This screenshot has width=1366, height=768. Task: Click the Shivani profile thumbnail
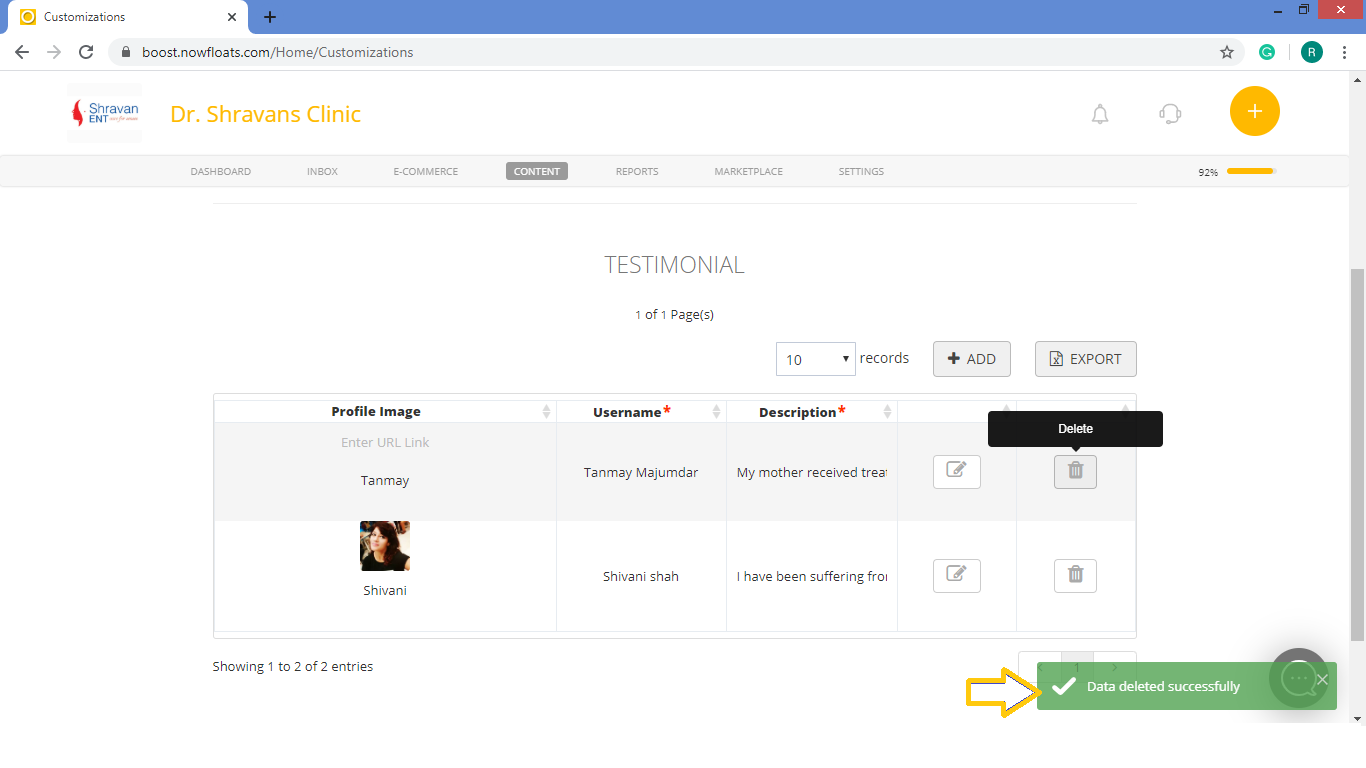(x=385, y=546)
